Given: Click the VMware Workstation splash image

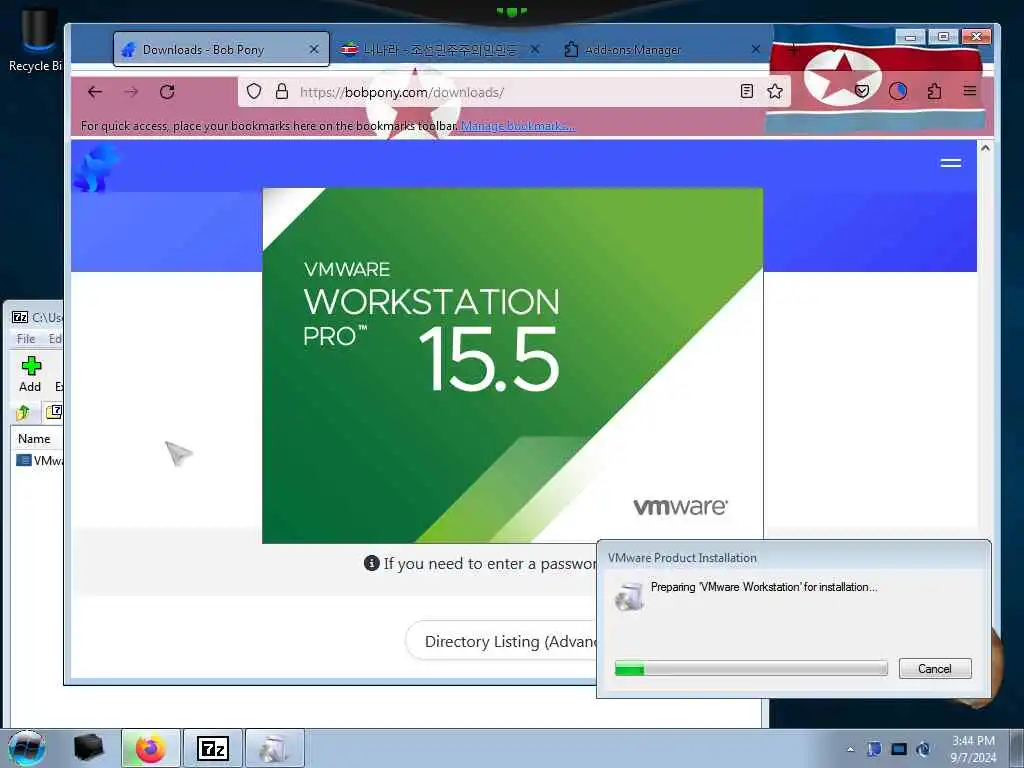Looking at the screenshot, I should (x=513, y=365).
